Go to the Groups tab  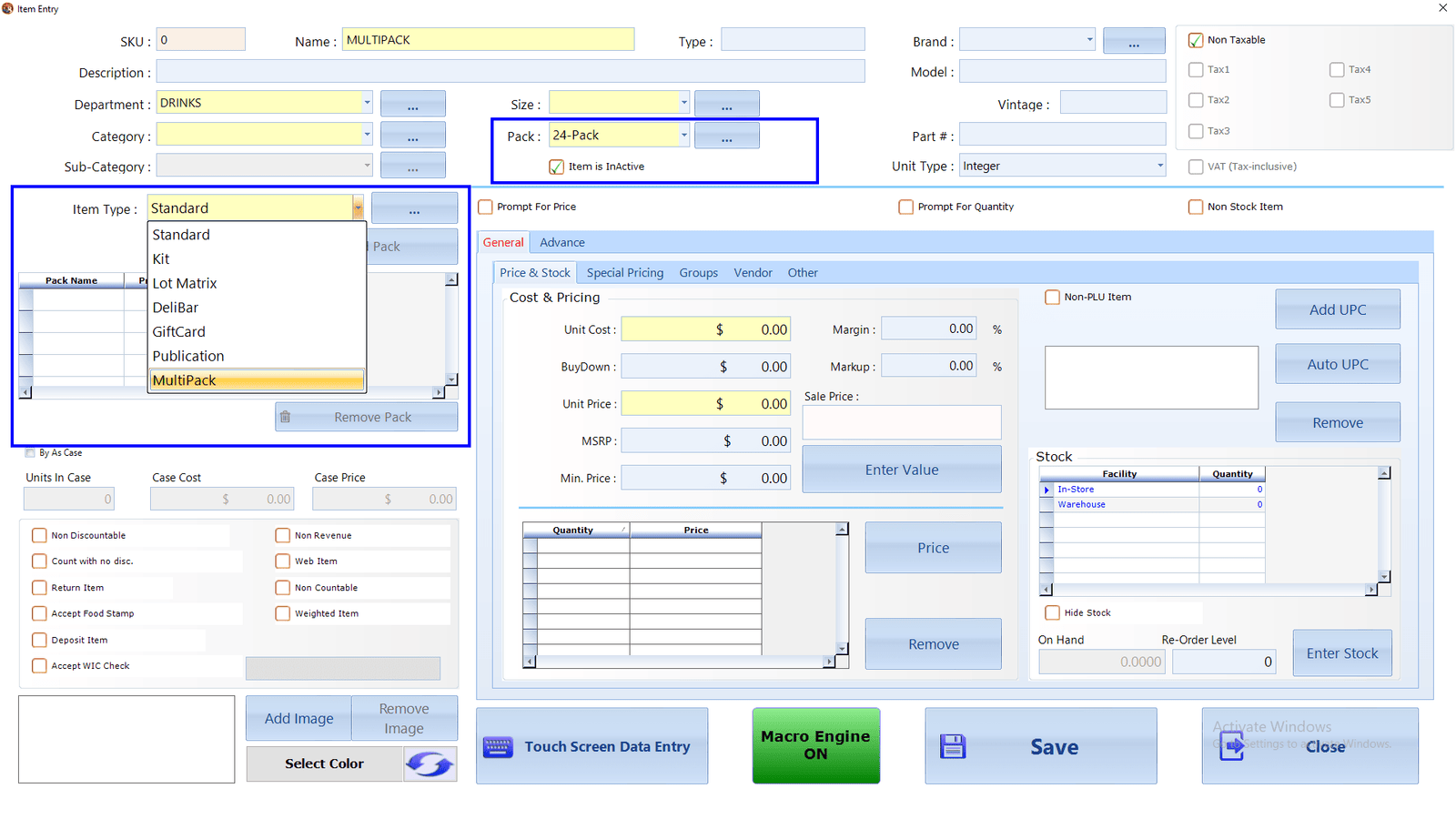[x=699, y=272]
